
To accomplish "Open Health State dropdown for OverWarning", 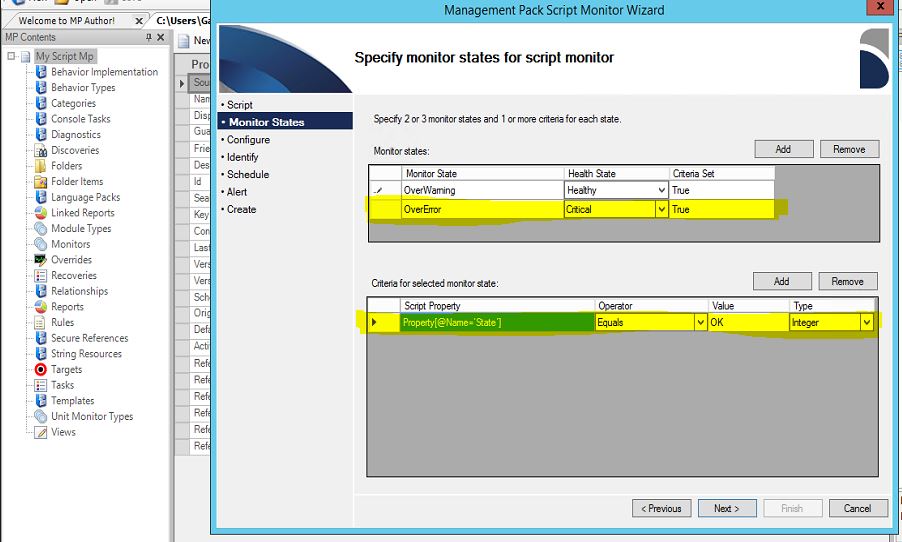I will point(662,190).
